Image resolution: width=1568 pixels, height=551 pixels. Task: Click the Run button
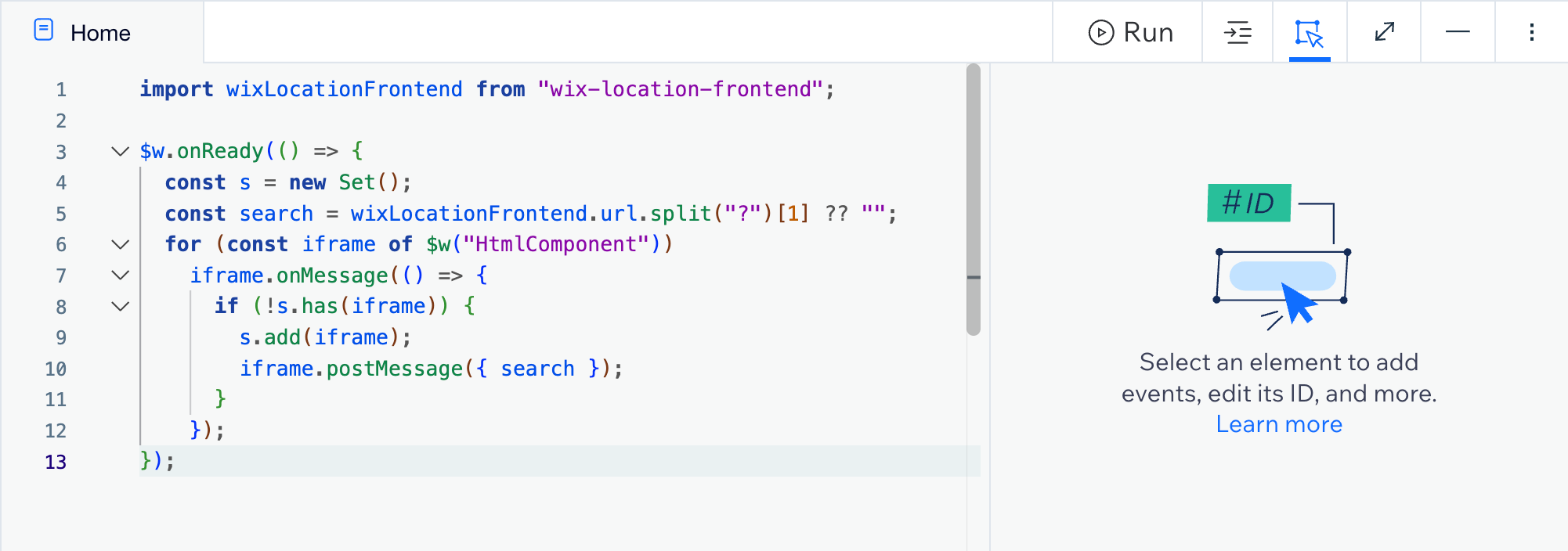click(1130, 32)
